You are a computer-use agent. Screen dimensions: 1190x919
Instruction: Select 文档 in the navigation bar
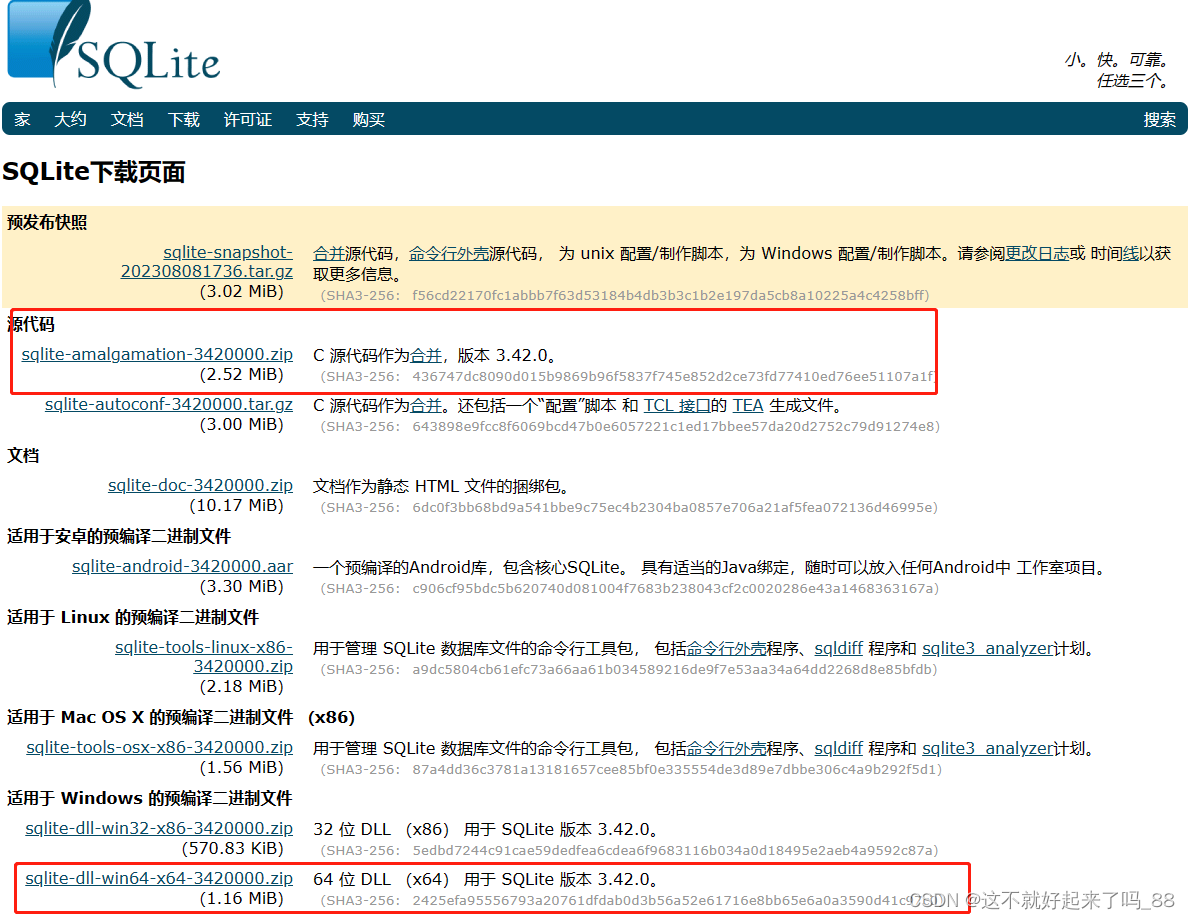tap(127, 119)
